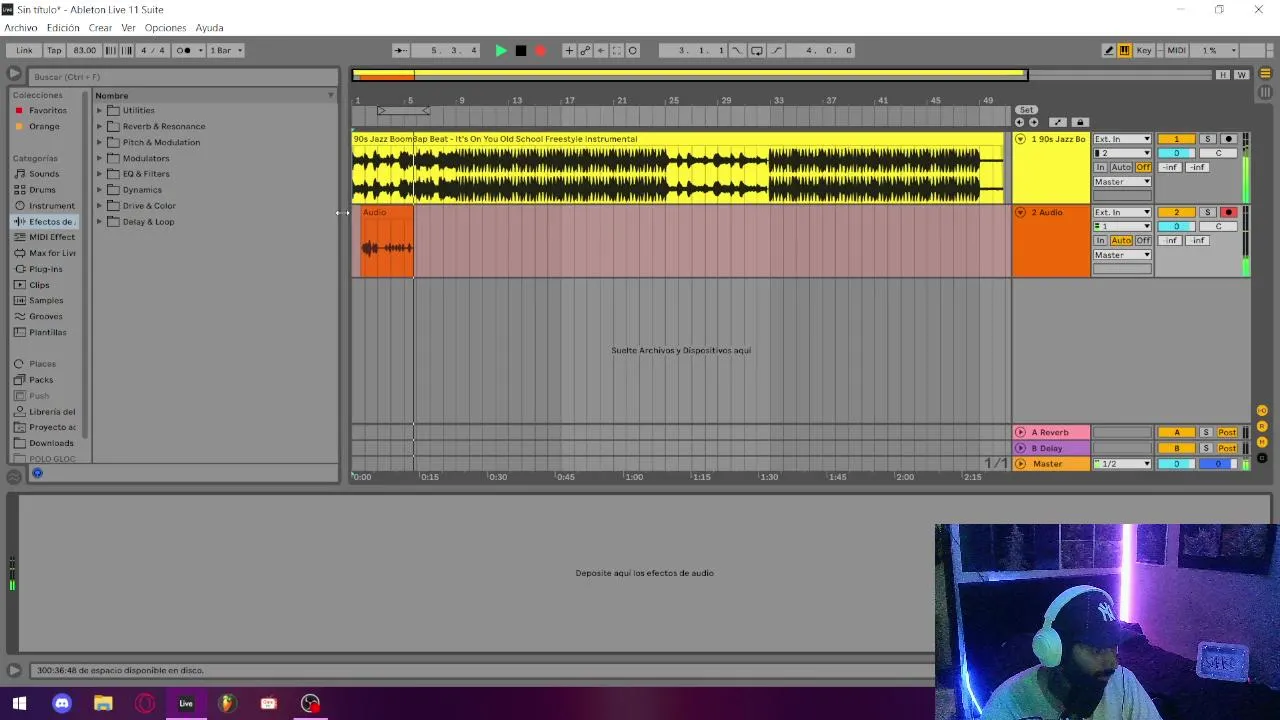Toggle Capture MIDI bracket button
1280x720 pixels.
tap(617, 50)
